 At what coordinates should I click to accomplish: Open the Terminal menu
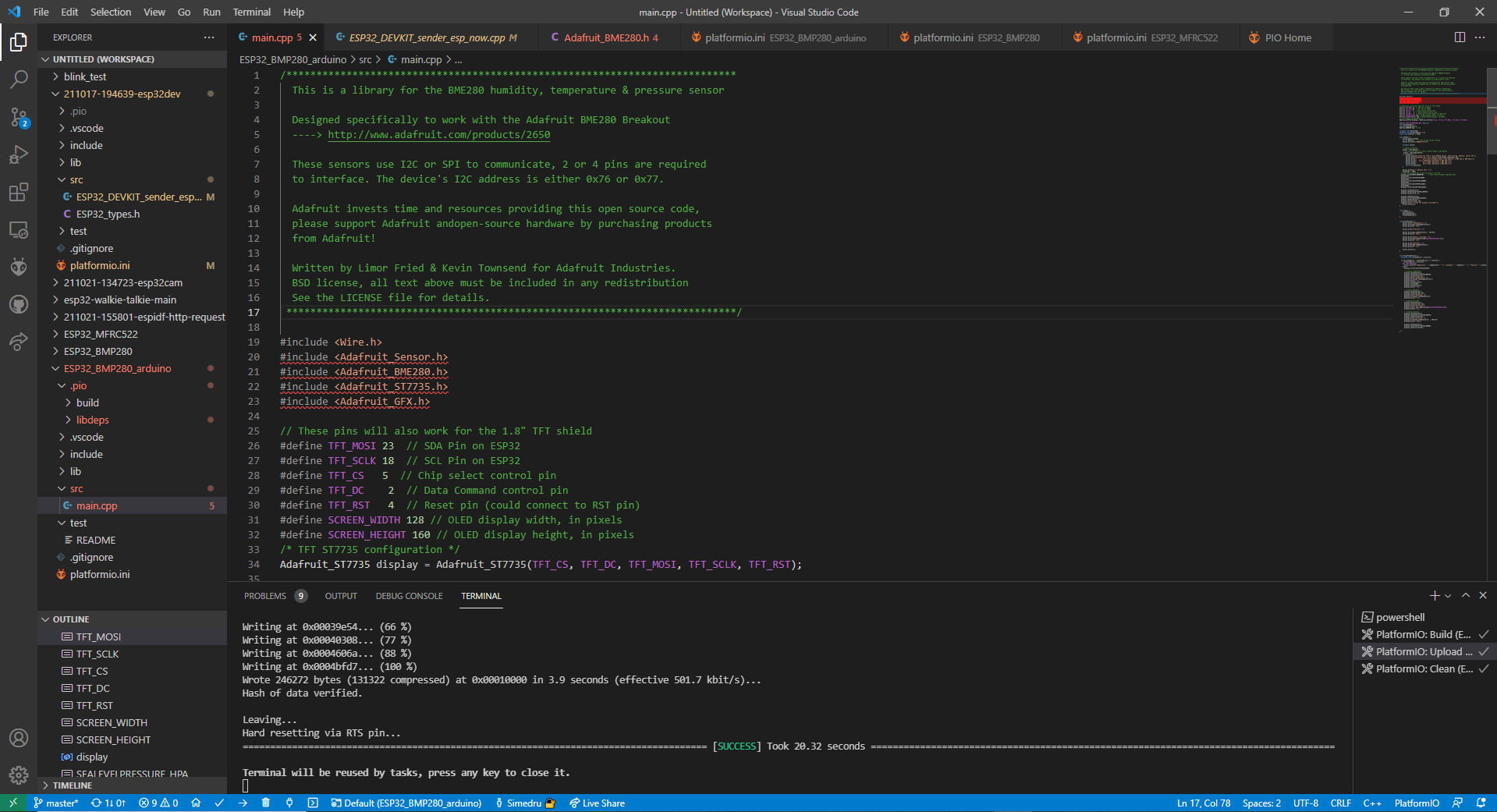coord(252,12)
